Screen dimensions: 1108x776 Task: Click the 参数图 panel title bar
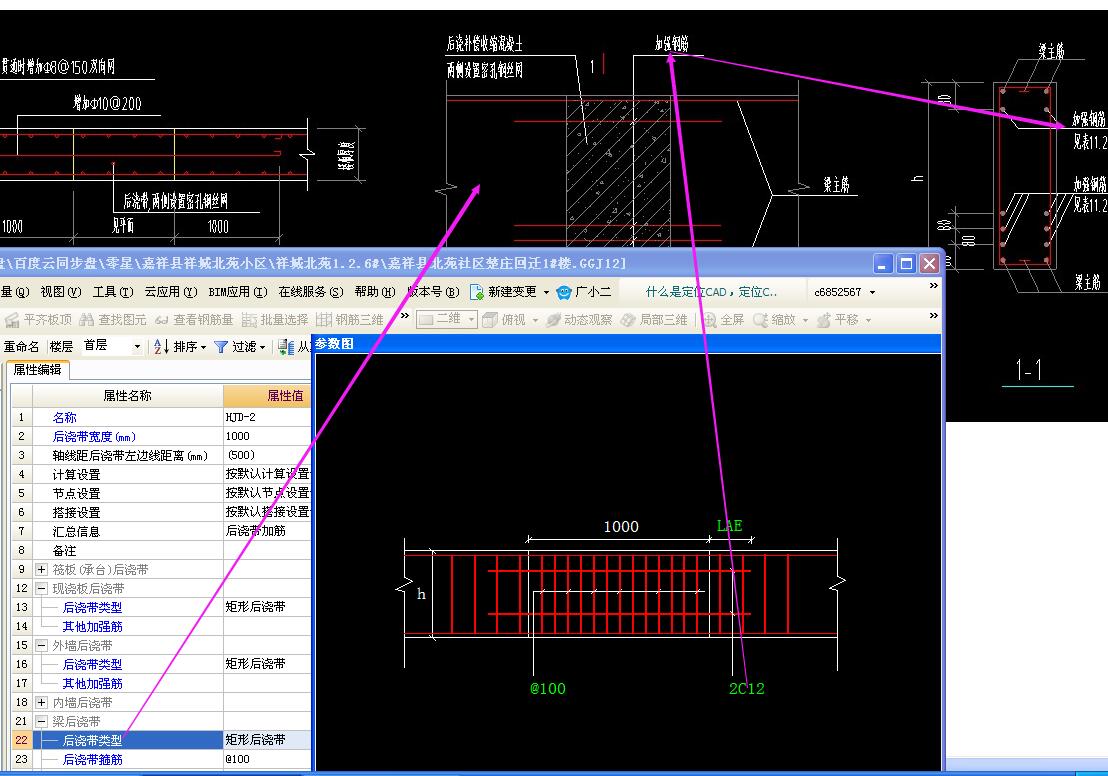coord(626,343)
